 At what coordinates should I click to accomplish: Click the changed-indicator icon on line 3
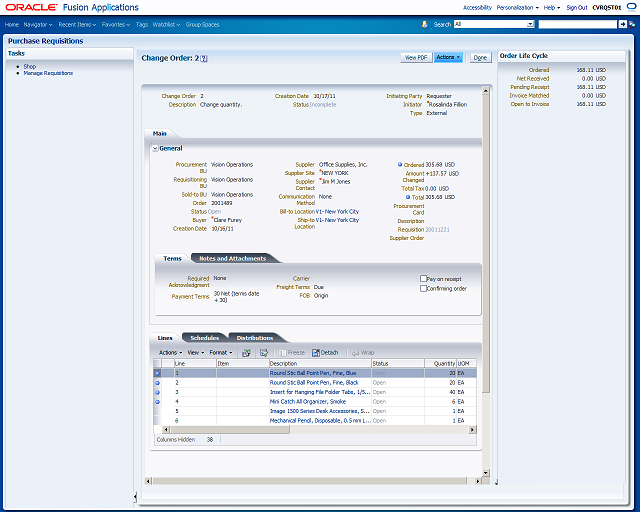point(157,392)
